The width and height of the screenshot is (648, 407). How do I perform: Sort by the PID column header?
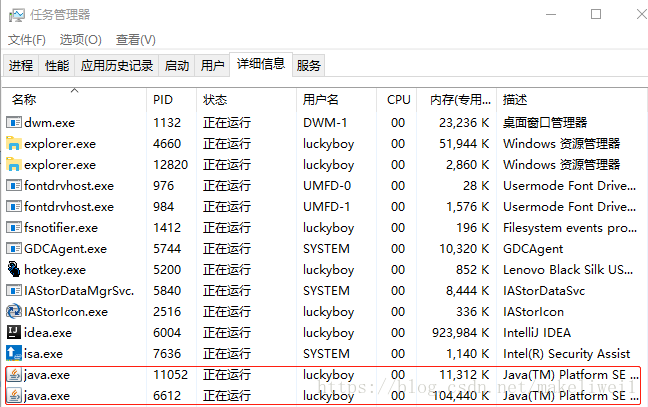172,100
